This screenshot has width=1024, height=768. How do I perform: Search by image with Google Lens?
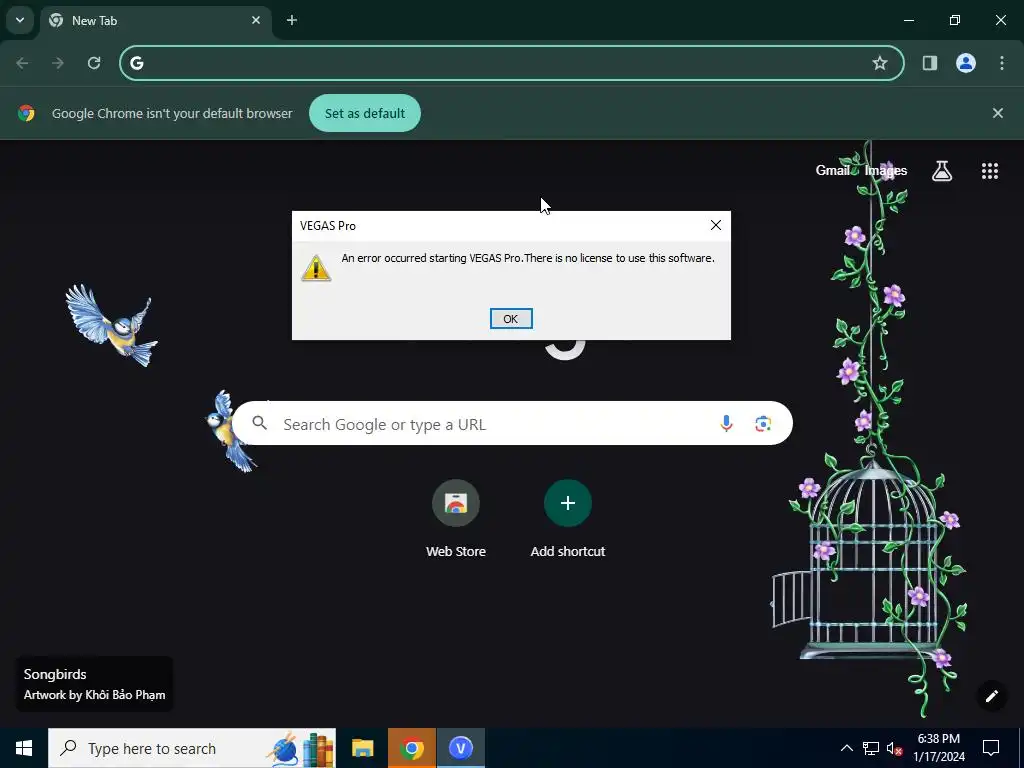(x=763, y=423)
